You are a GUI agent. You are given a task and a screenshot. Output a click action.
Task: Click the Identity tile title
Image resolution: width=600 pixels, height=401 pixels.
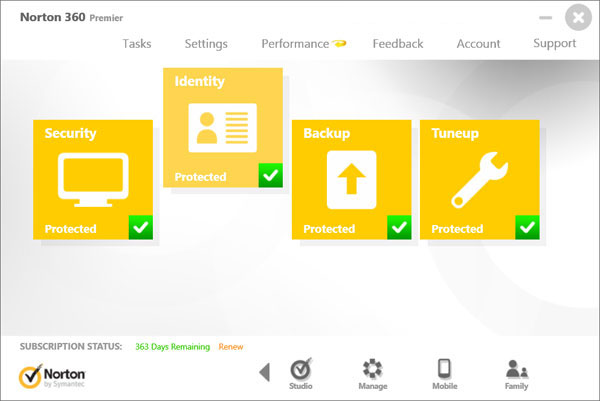point(199,81)
